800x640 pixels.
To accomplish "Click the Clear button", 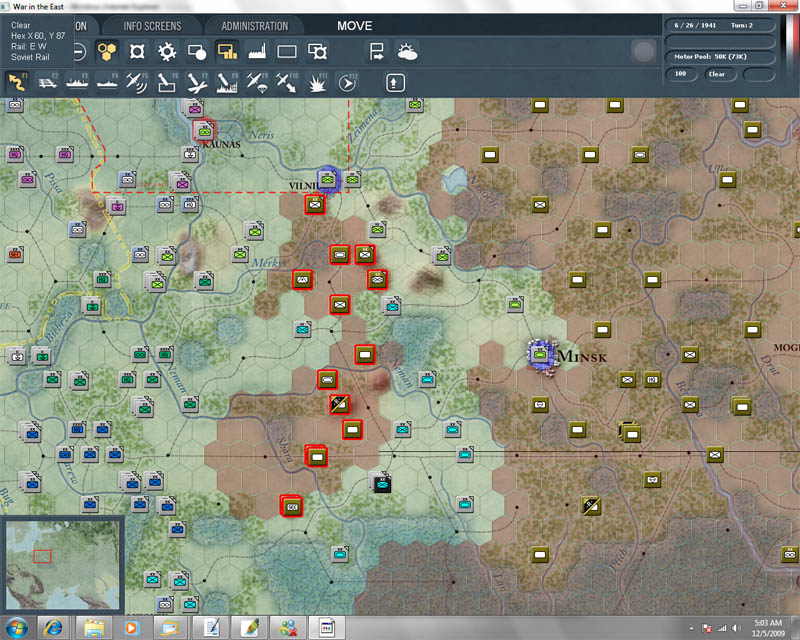I will [x=720, y=74].
